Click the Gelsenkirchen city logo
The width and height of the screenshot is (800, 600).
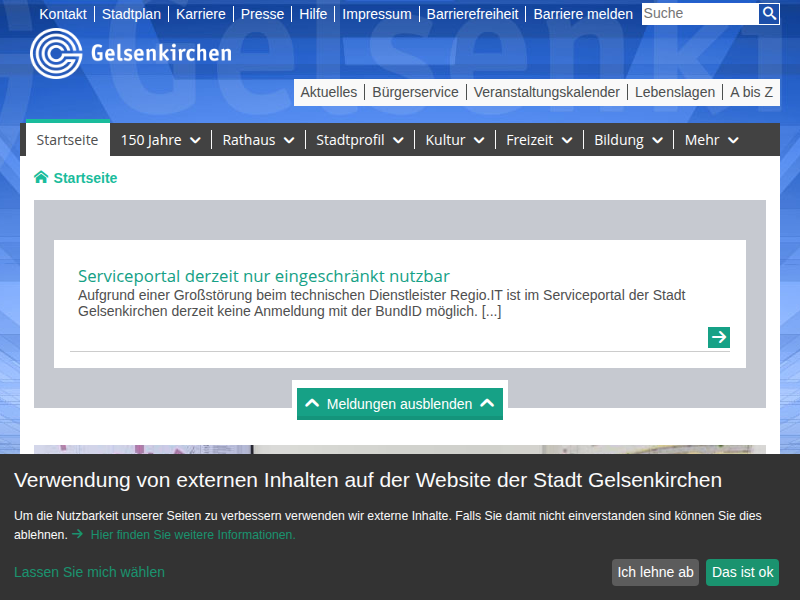click(x=131, y=53)
